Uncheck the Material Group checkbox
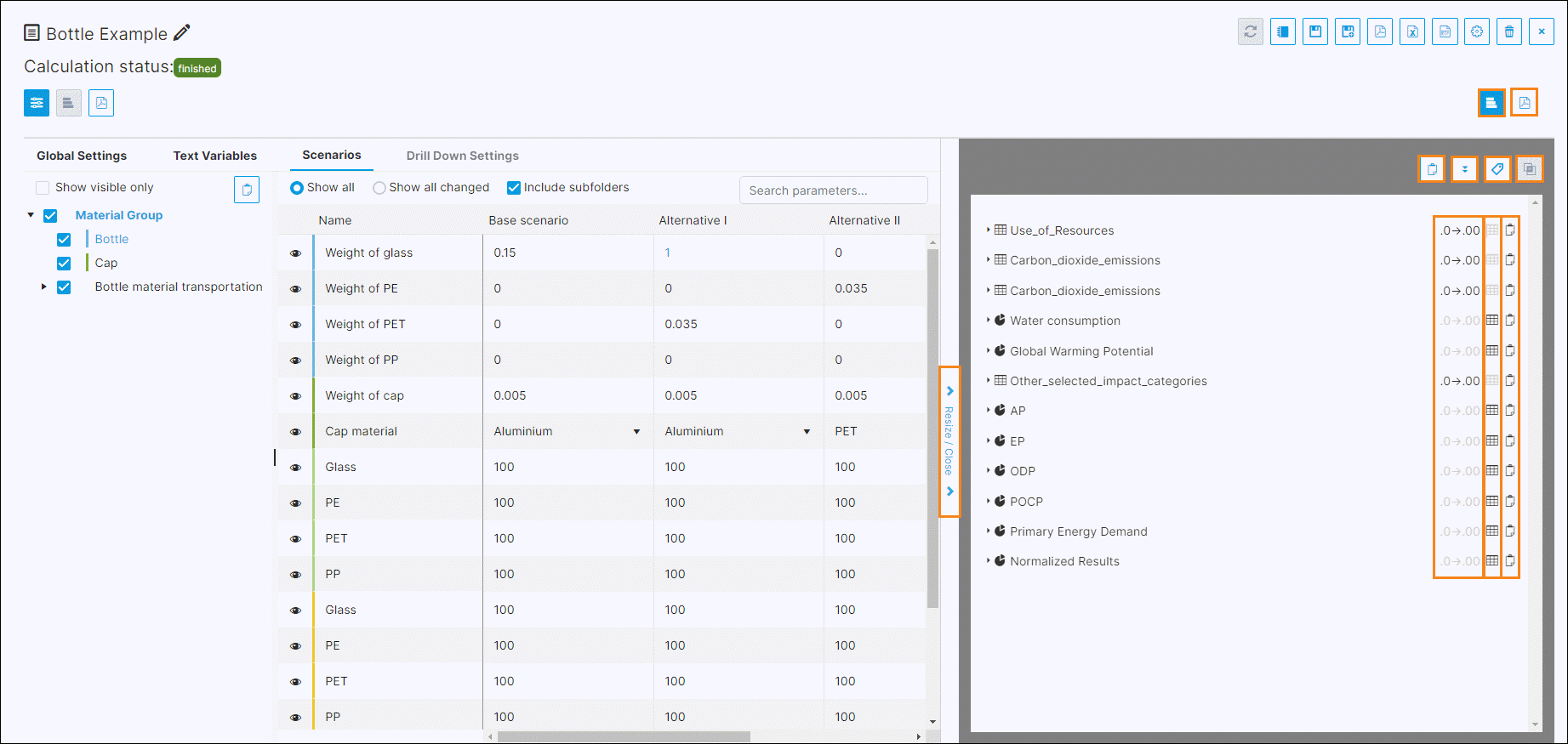 click(x=50, y=215)
